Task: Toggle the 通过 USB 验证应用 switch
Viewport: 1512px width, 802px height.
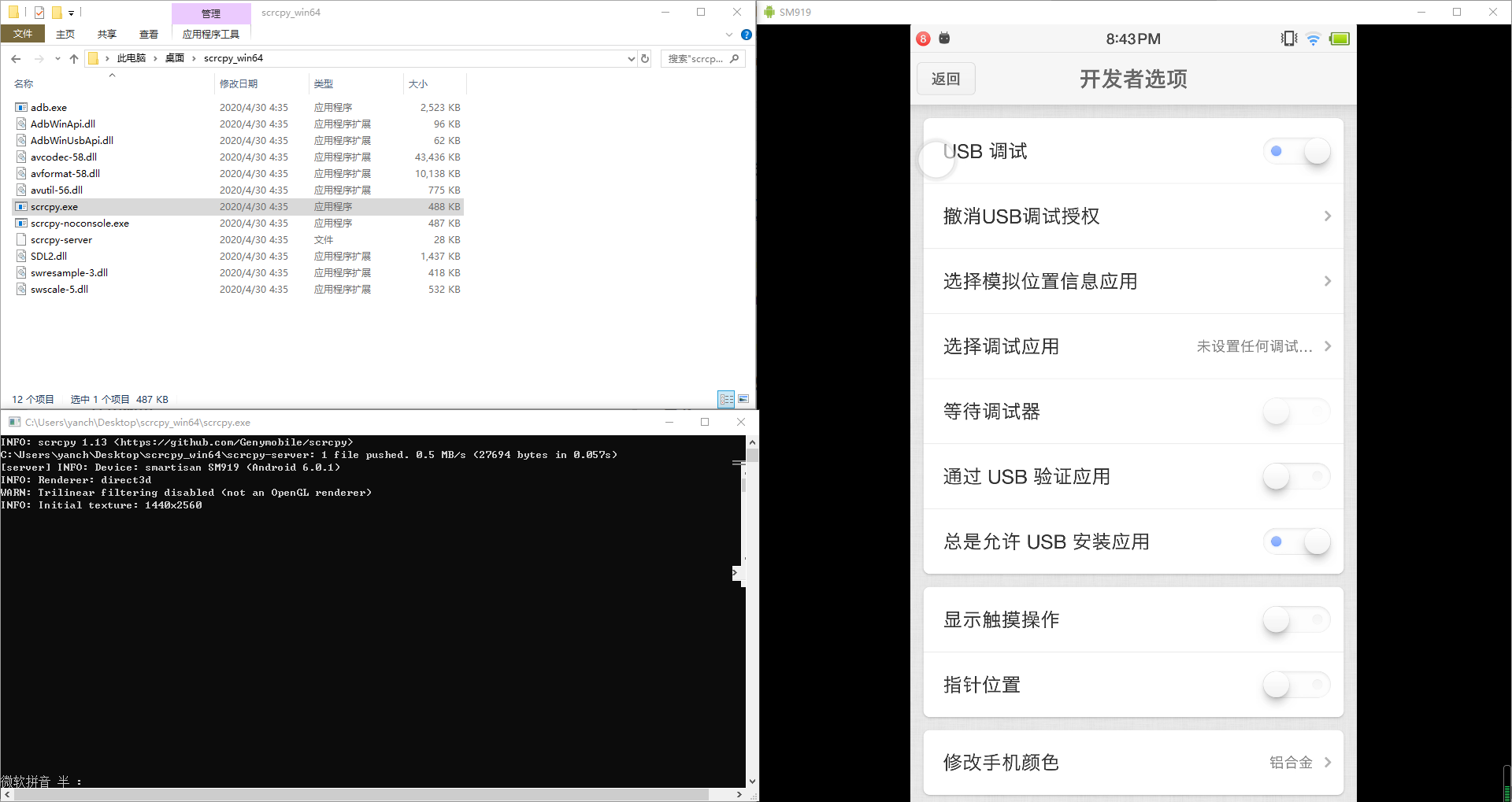Action: pos(1297,476)
